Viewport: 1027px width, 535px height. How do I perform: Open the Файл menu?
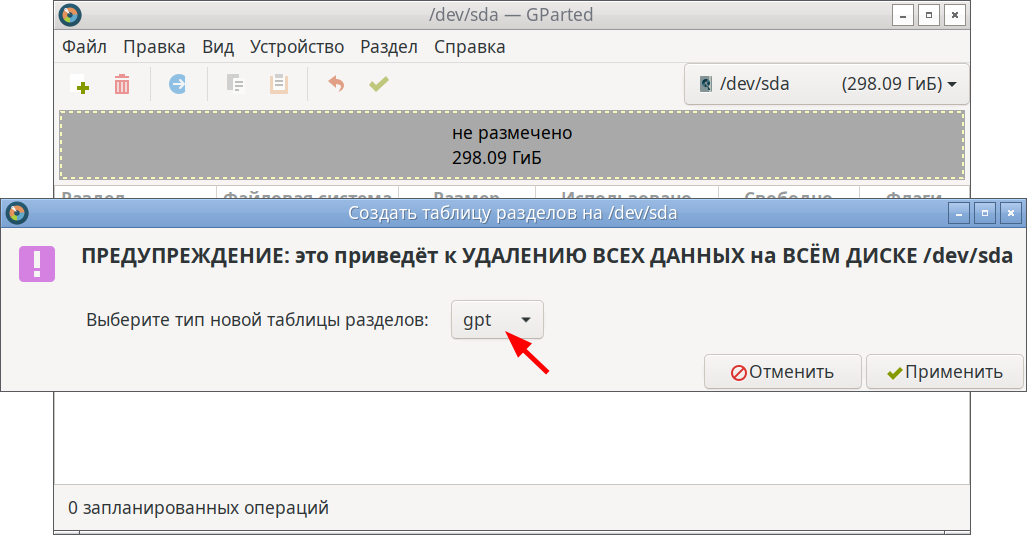pos(84,47)
